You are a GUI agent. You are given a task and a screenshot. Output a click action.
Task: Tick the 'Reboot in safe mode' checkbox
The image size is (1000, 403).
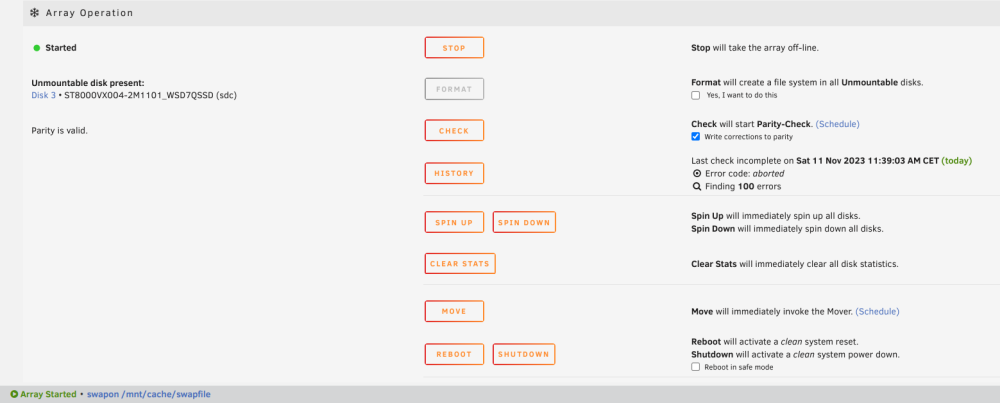coord(696,367)
